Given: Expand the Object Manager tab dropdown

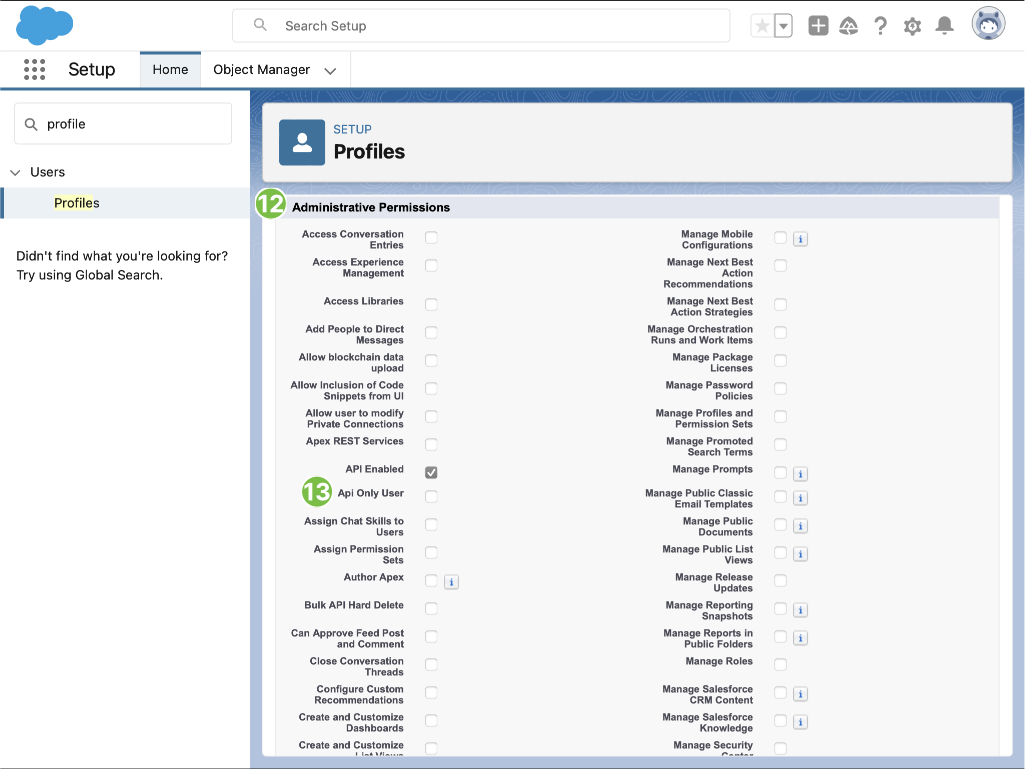Looking at the screenshot, I should click(x=330, y=71).
